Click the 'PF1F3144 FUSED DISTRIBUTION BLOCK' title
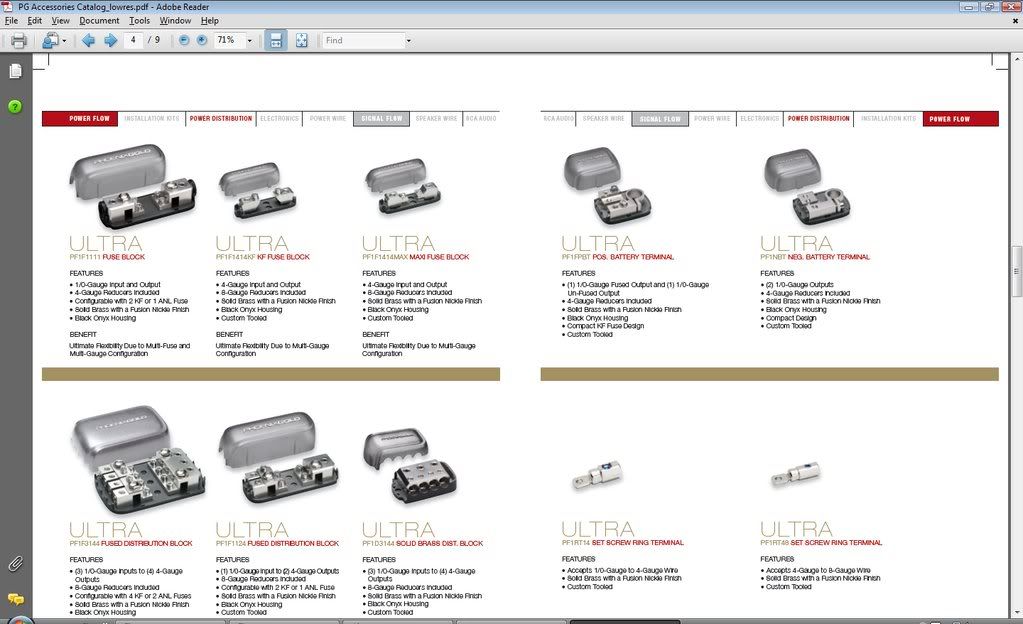The image size is (1023, 624). pyautogui.click(x=130, y=543)
